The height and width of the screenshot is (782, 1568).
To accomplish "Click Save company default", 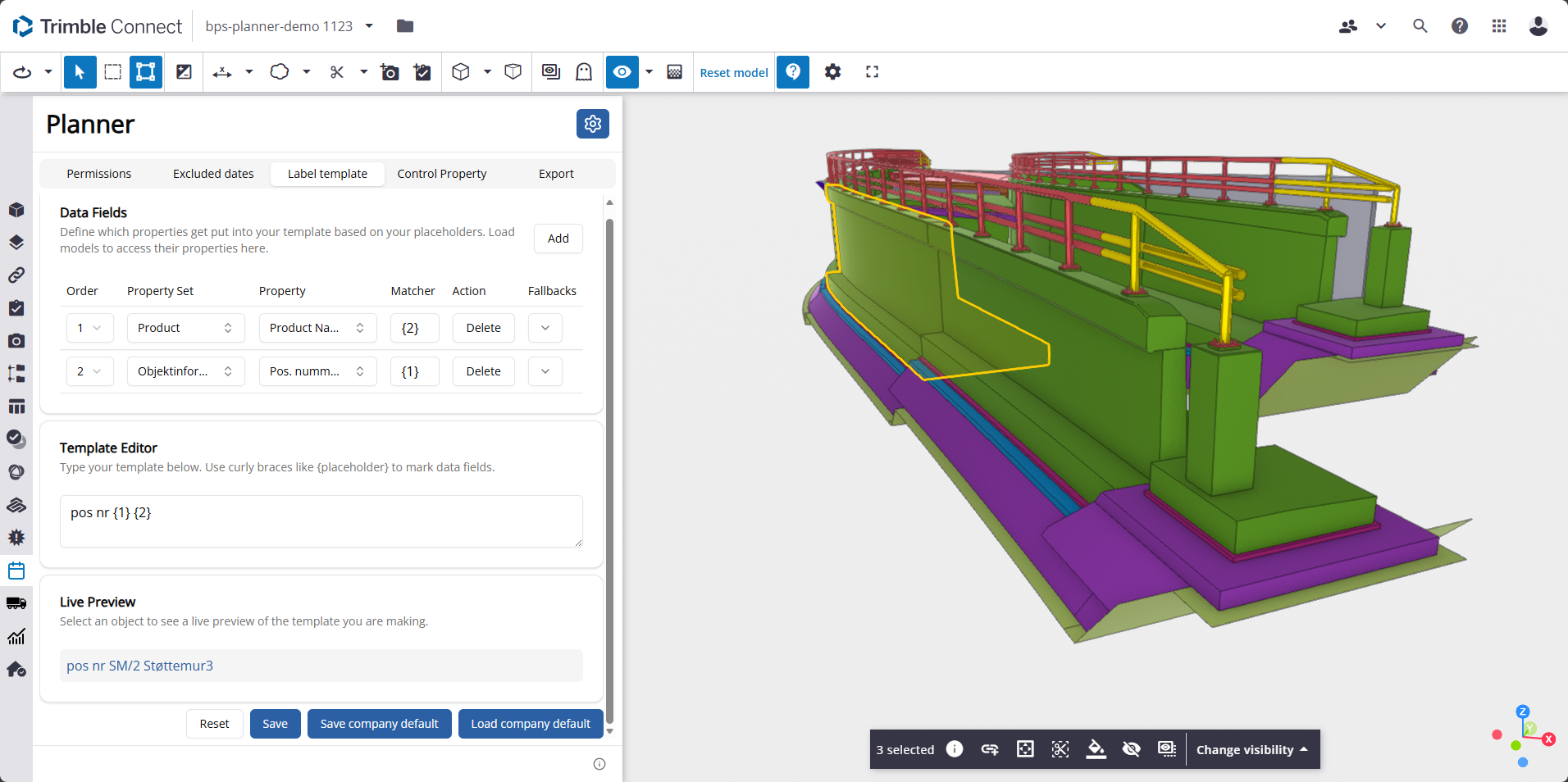I will point(380,724).
